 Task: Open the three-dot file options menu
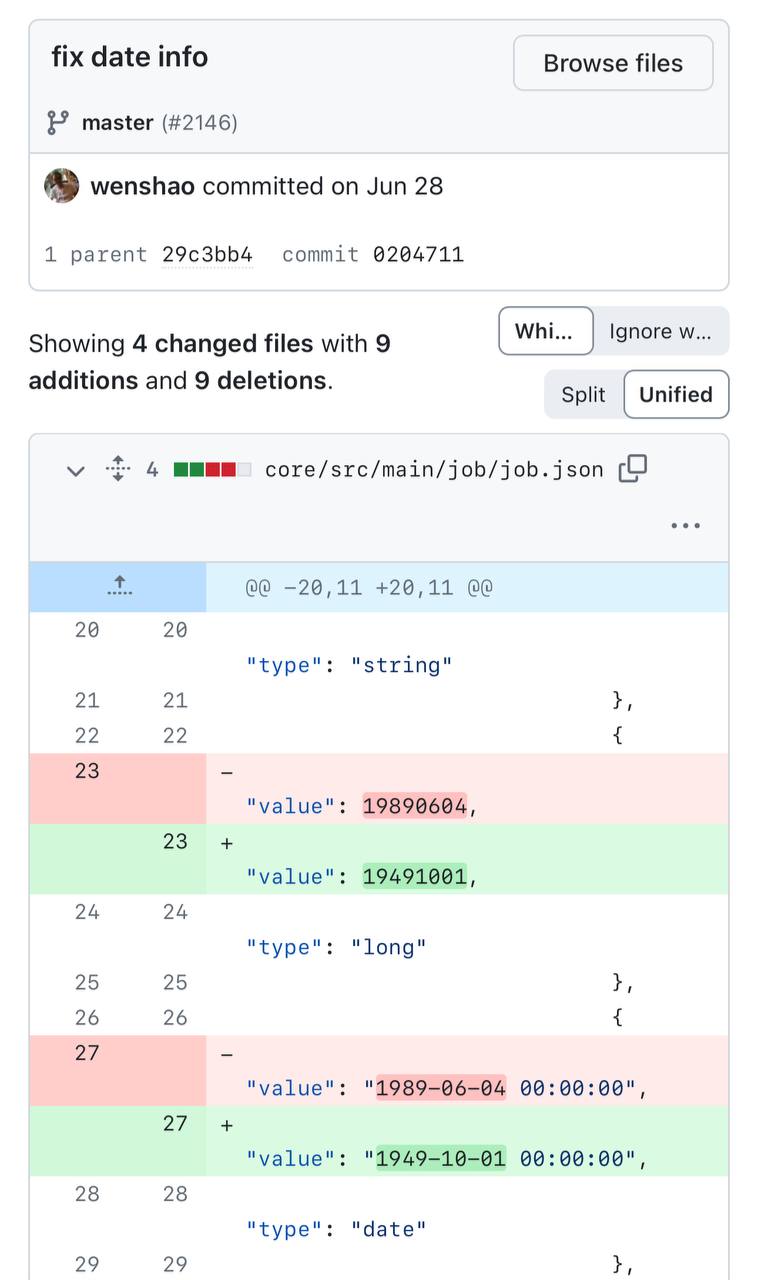pyautogui.click(x=685, y=526)
